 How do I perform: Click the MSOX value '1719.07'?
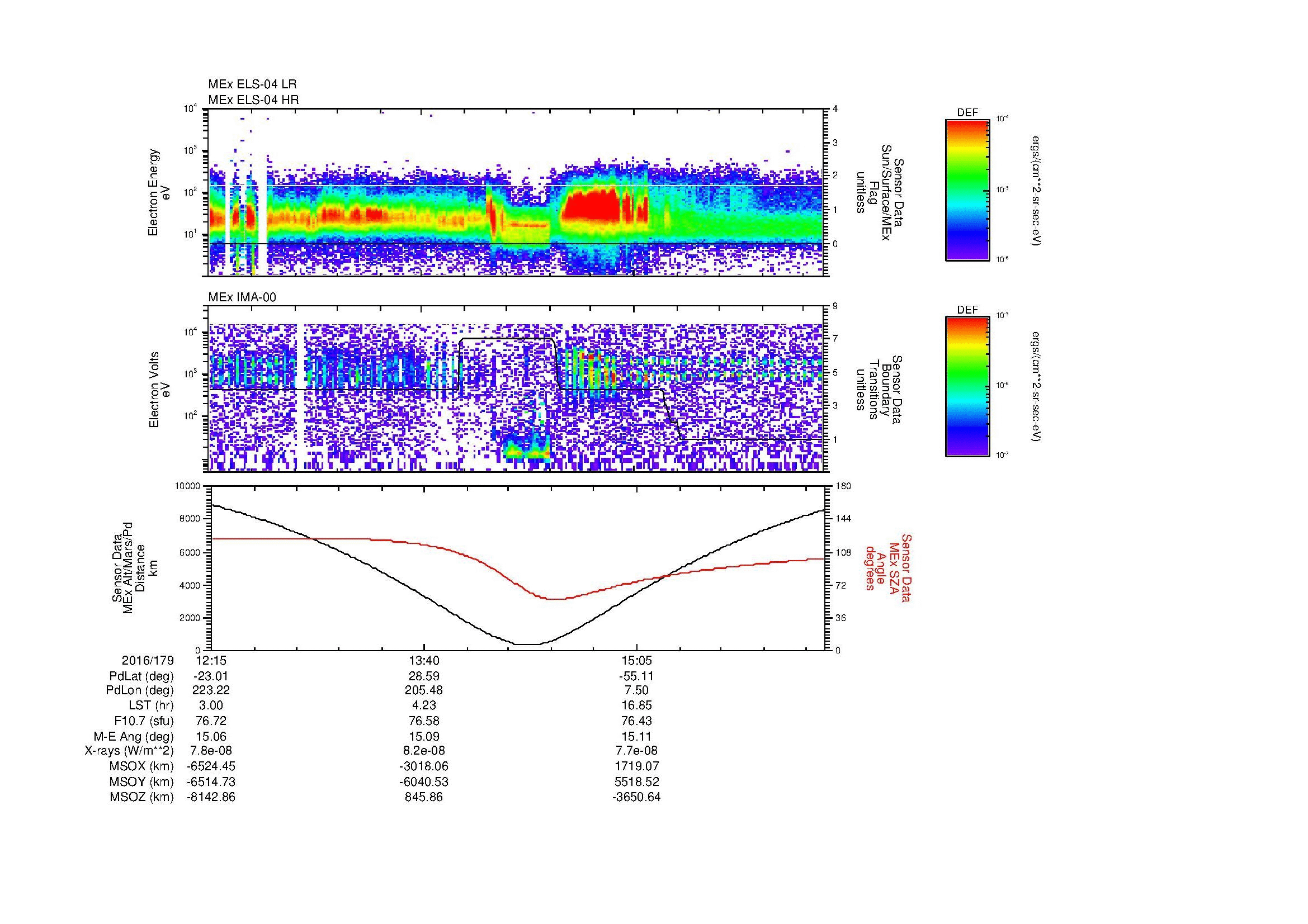(637, 766)
